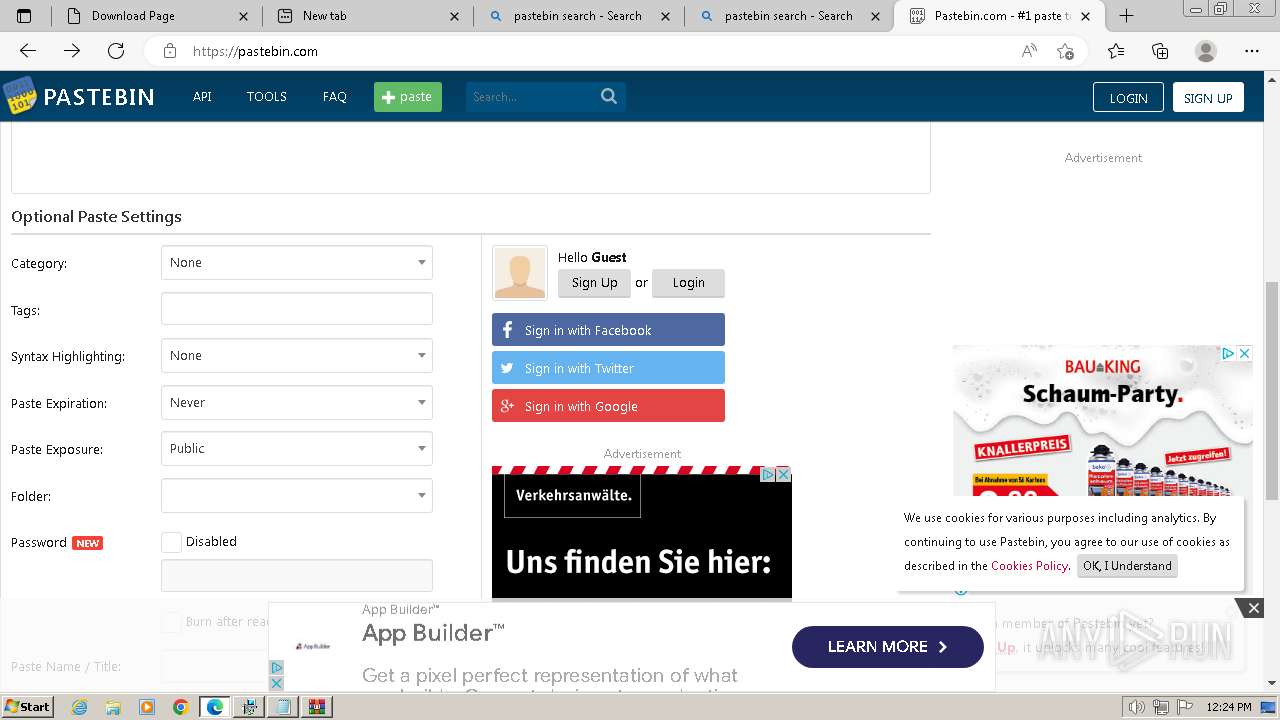Click the taskbar clock showing 12:24 PM
Viewport: 1280px width, 720px height.
(1229, 707)
